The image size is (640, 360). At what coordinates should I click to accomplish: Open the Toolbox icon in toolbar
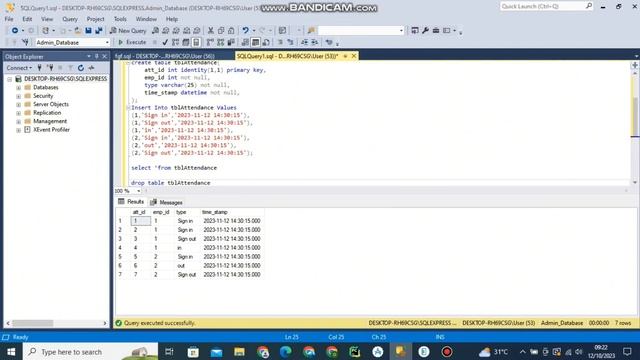coord(436,31)
